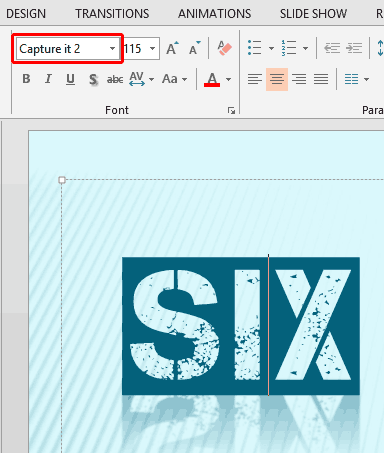Open the DESIGN ribbon tab
Image resolution: width=384 pixels, height=453 pixels.
point(26,14)
